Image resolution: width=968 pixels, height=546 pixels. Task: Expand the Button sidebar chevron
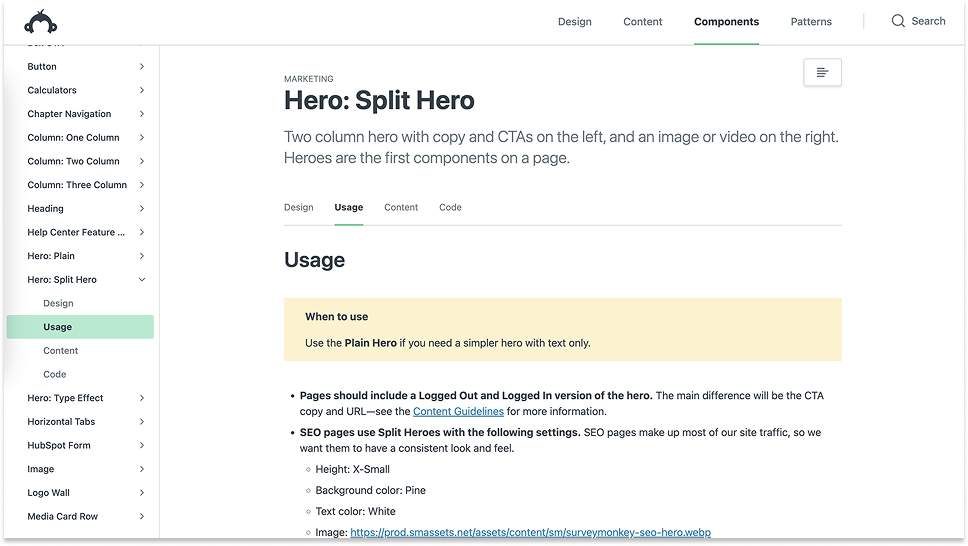(142, 67)
